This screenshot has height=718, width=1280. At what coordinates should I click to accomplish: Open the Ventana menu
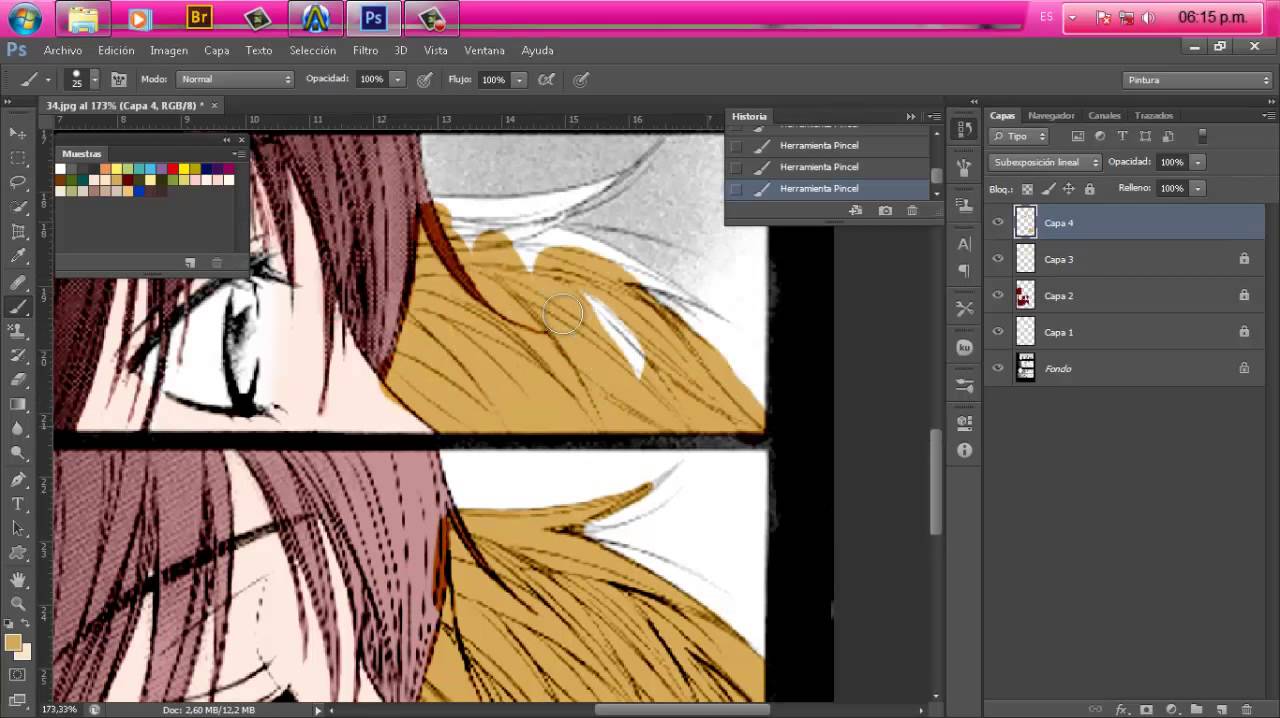484,50
